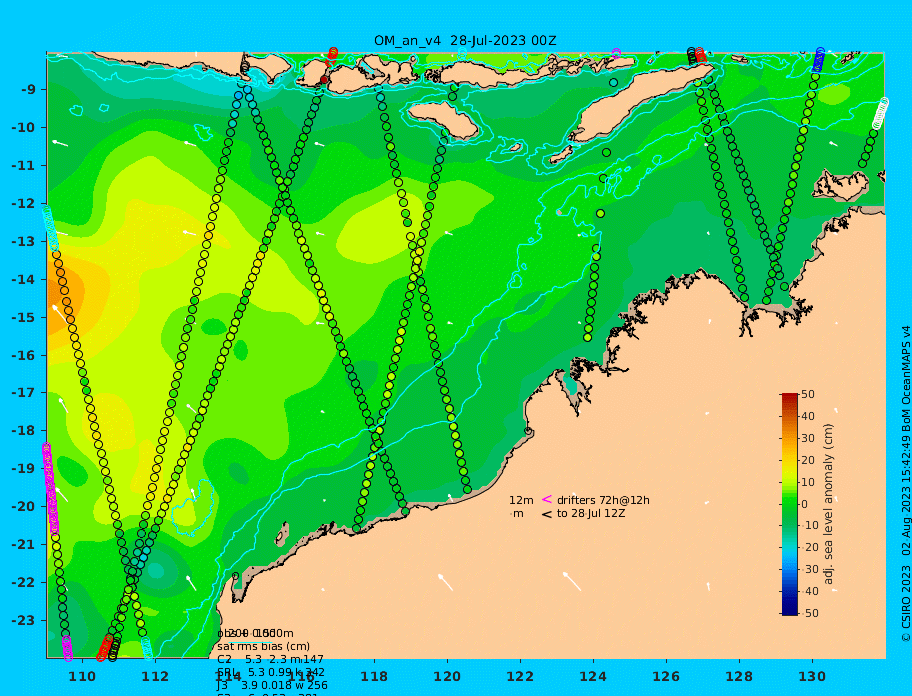Click the longitude axis label '120'
This screenshot has height=696, width=912.
tap(447, 676)
